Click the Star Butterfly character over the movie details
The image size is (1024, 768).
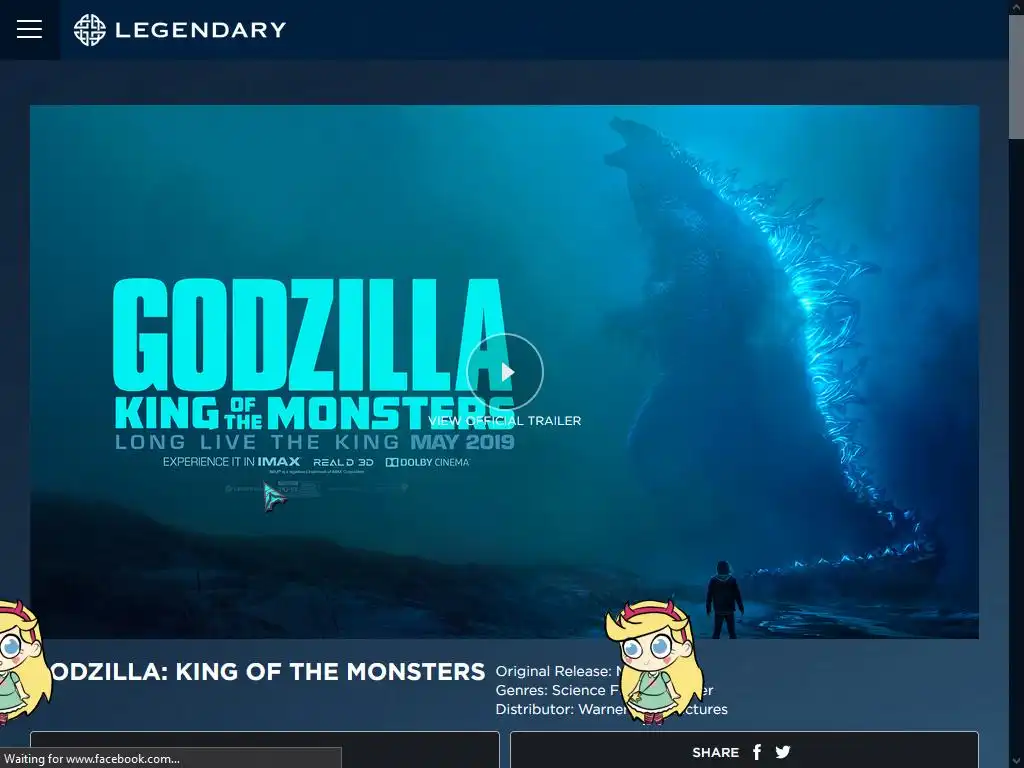[654, 663]
